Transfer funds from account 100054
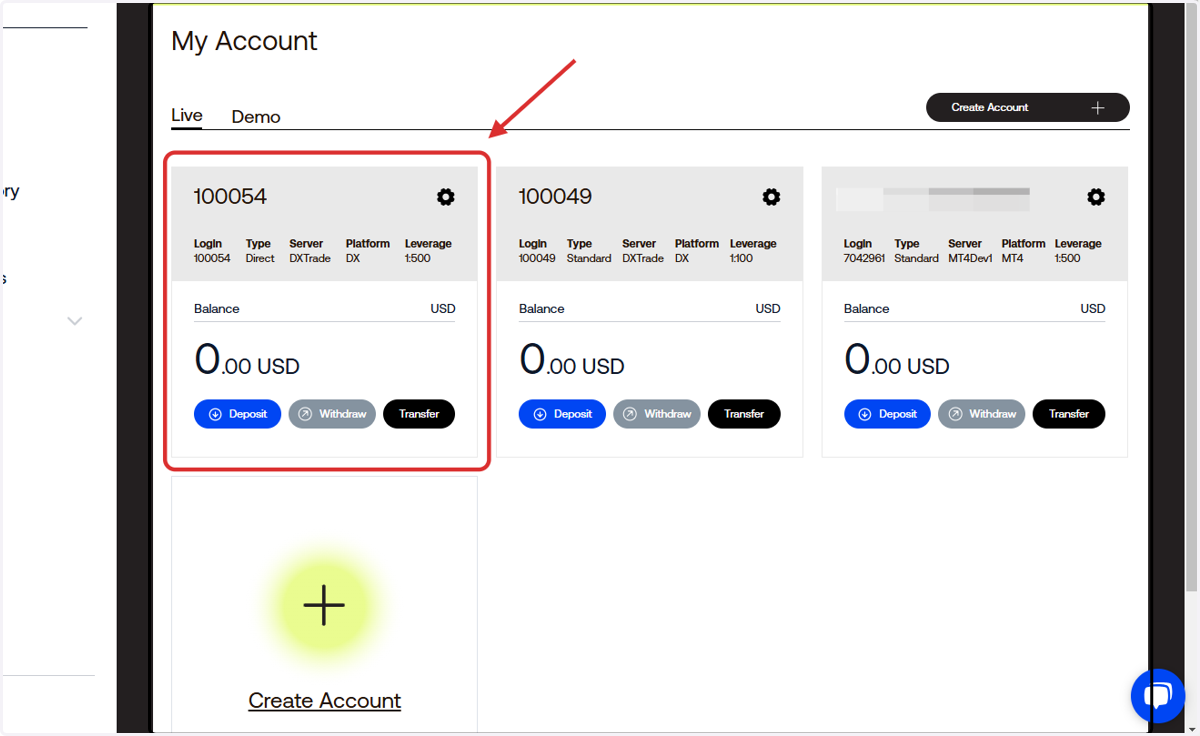Screen dimensions: 1200x736 [419, 414]
